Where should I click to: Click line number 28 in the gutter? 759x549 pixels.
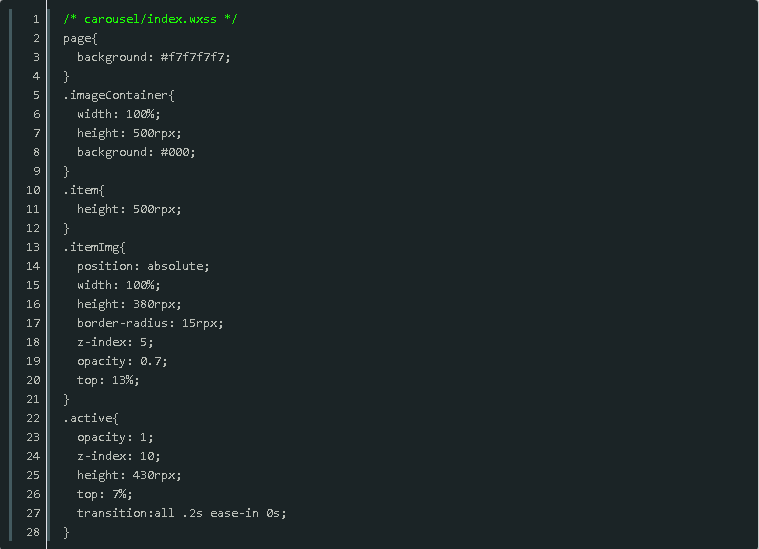click(x=33, y=532)
